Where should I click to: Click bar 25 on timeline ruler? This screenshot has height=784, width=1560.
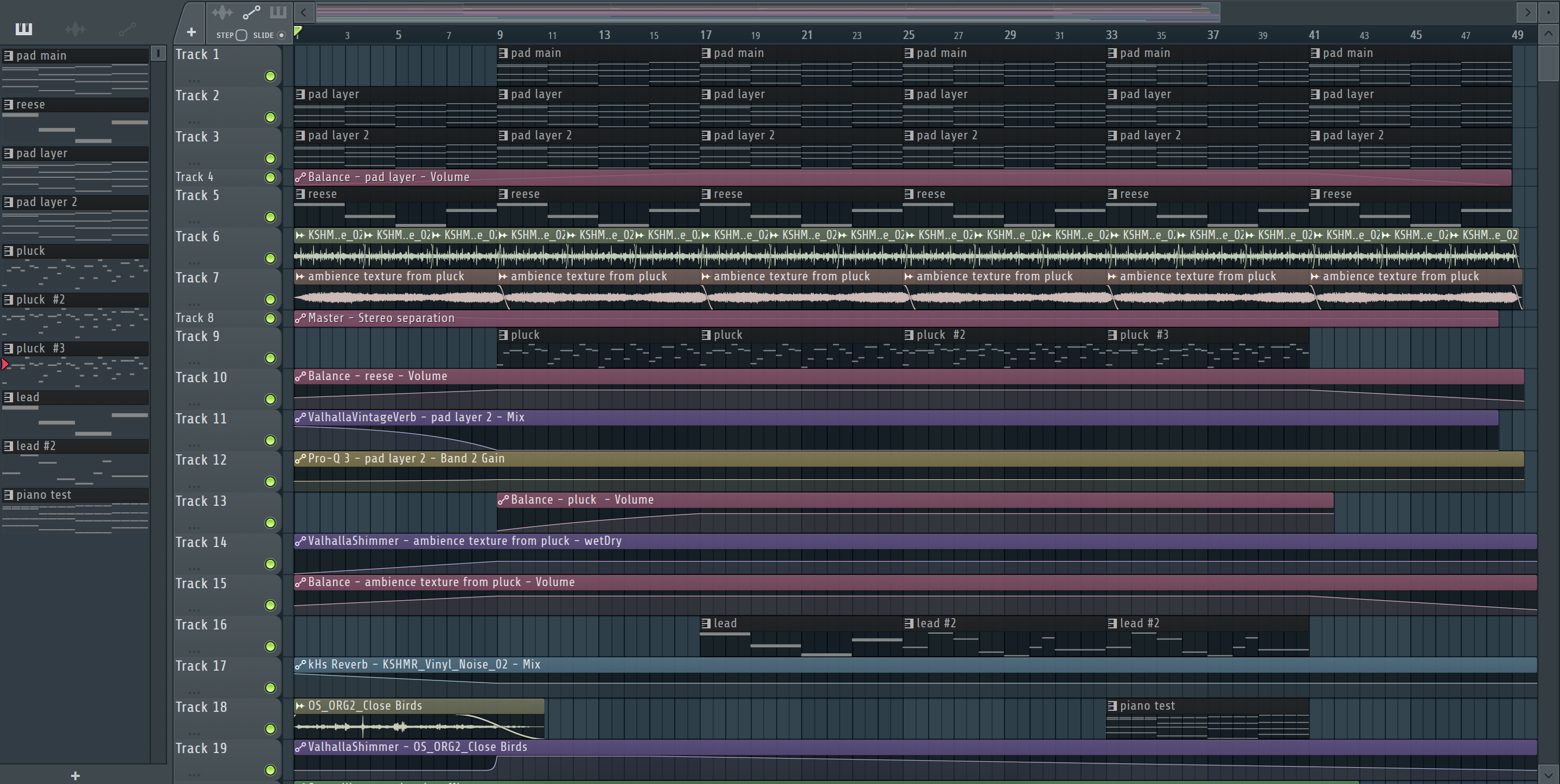(x=909, y=35)
